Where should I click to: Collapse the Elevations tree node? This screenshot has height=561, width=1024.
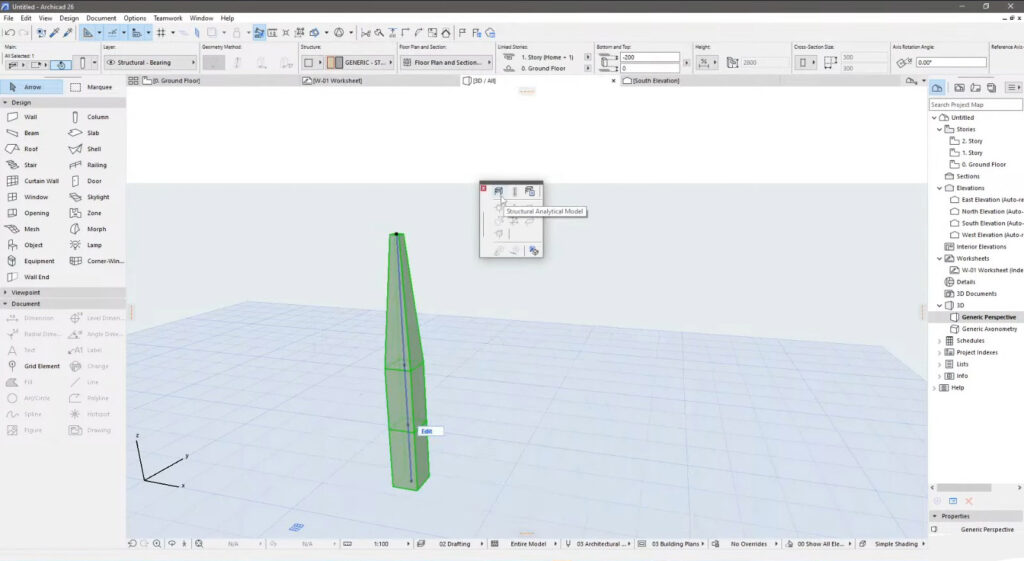coord(940,188)
